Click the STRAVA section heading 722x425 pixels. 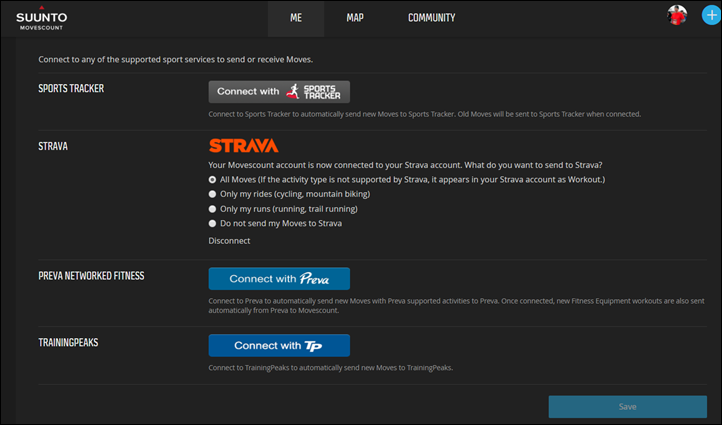click(53, 146)
